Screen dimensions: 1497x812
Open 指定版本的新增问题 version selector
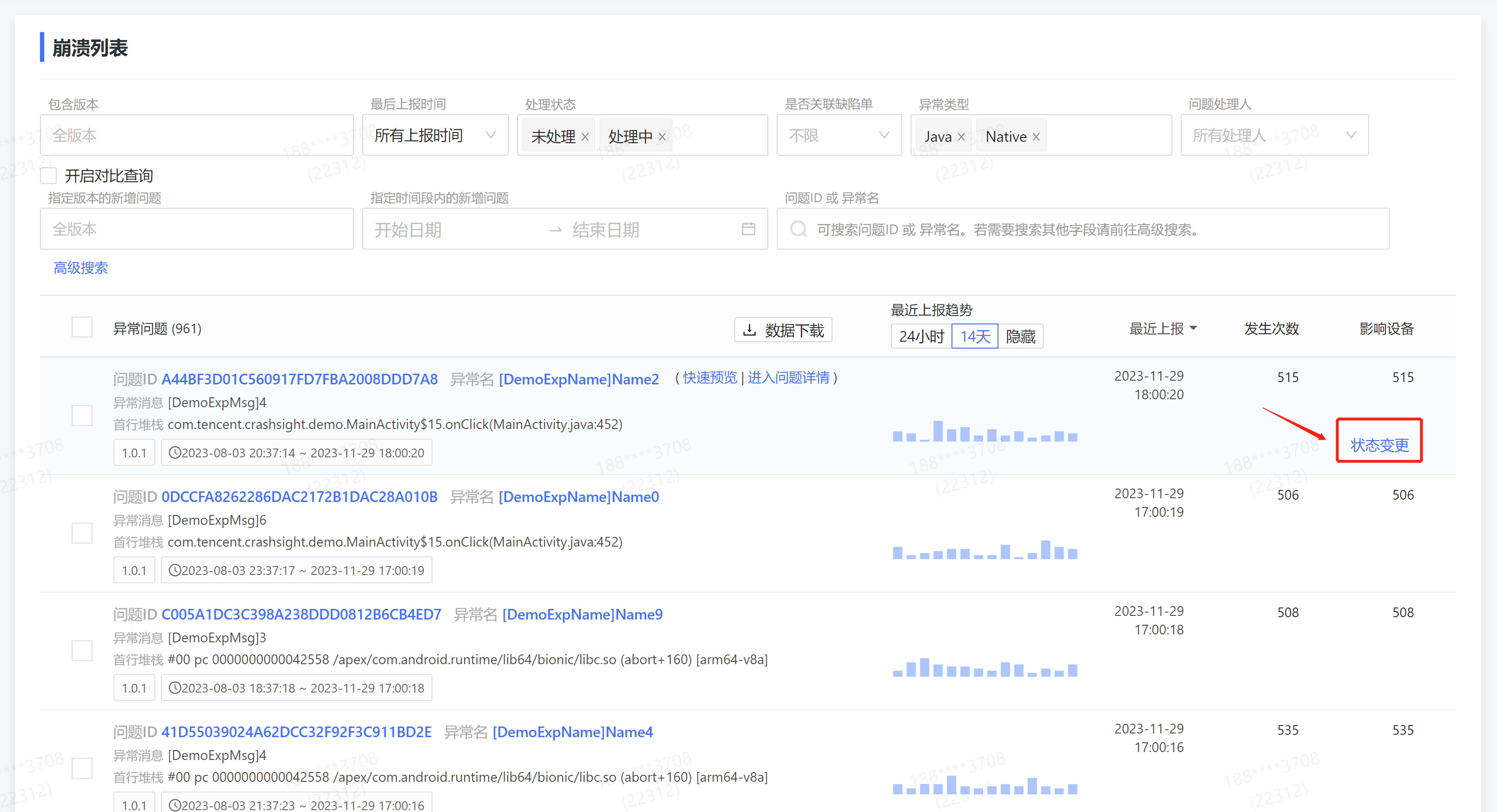(x=197, y=229)
